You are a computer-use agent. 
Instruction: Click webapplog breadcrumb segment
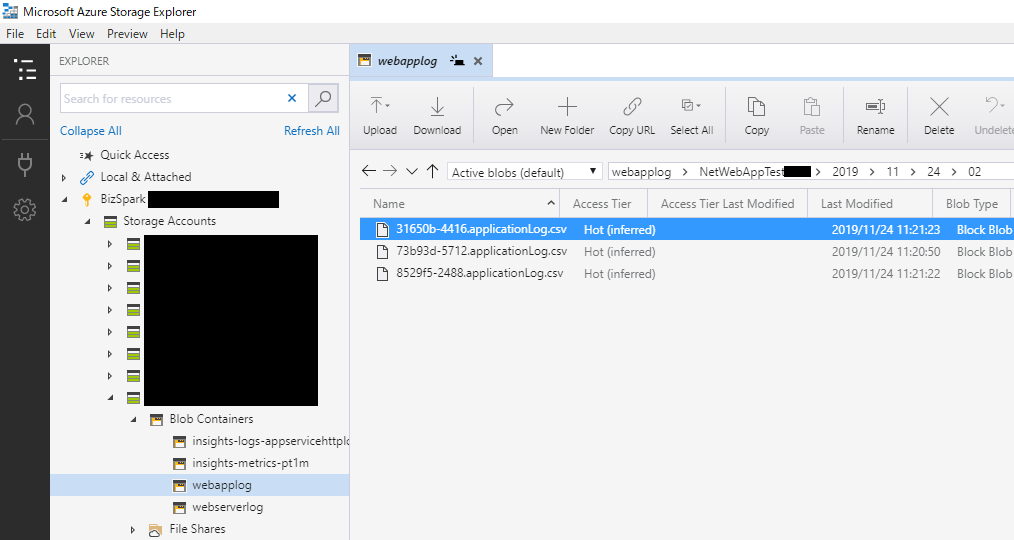point(642,172)
